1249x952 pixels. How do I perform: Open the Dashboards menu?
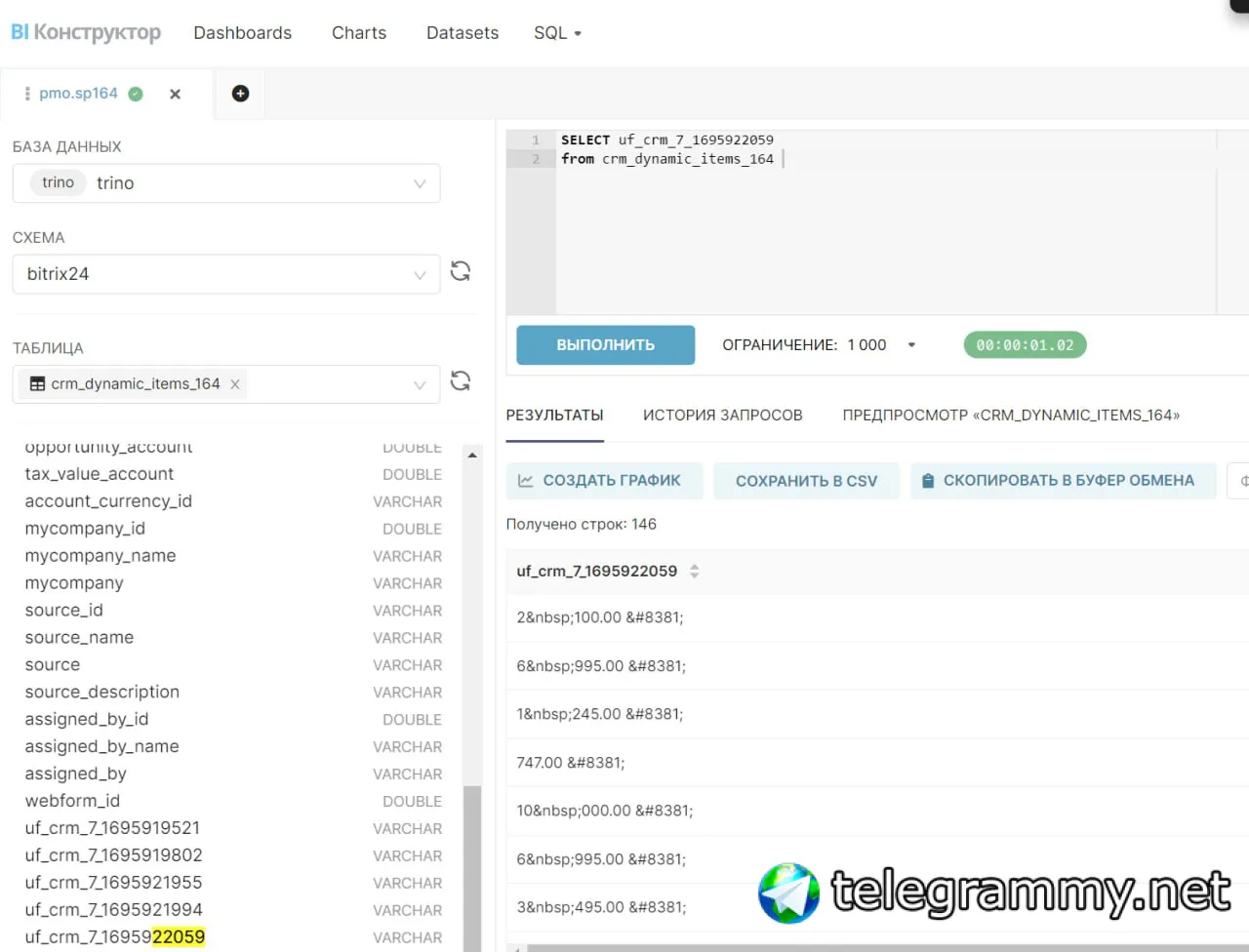(243, 33)
